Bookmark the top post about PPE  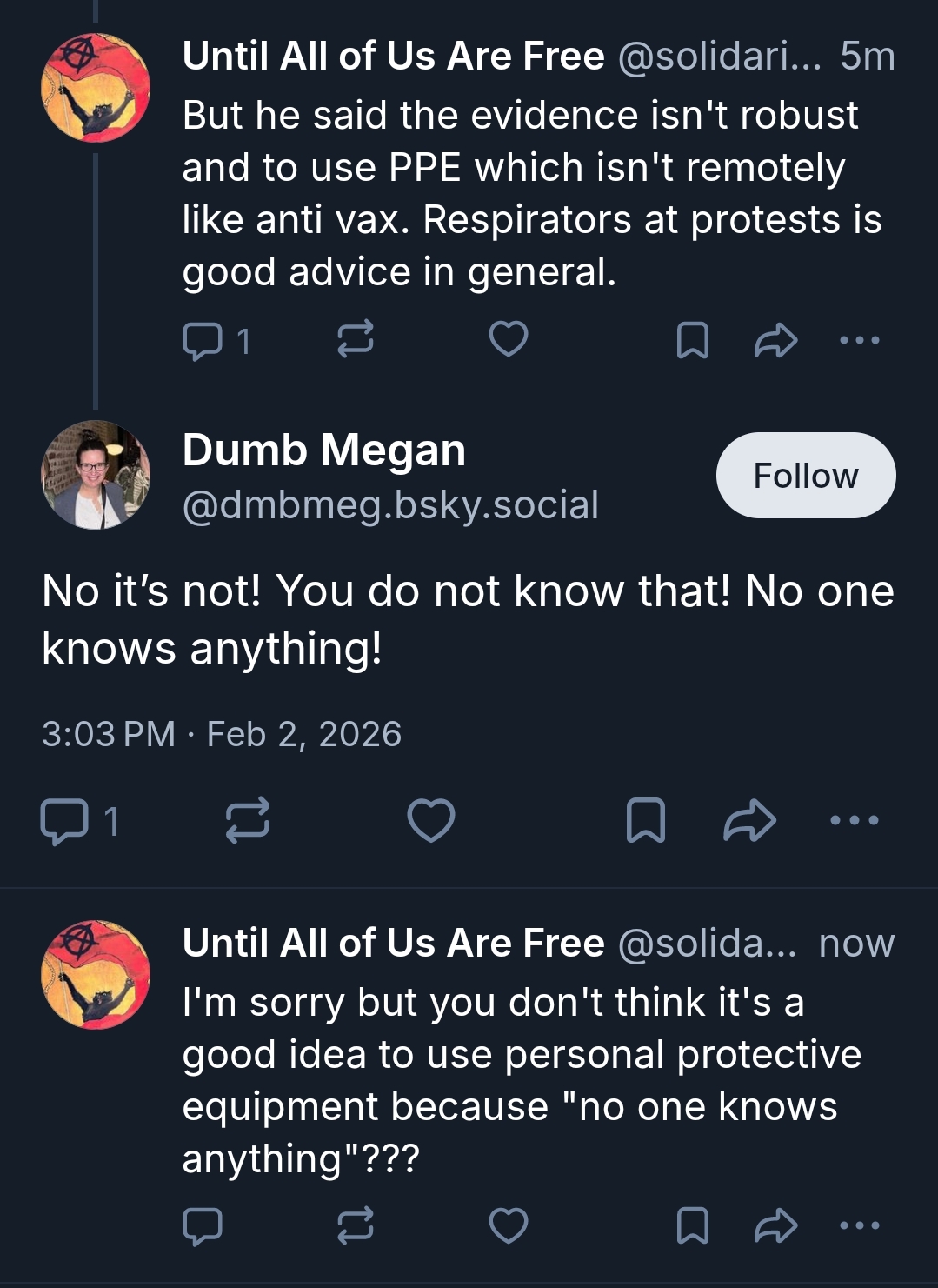click(x=692, y=340)
